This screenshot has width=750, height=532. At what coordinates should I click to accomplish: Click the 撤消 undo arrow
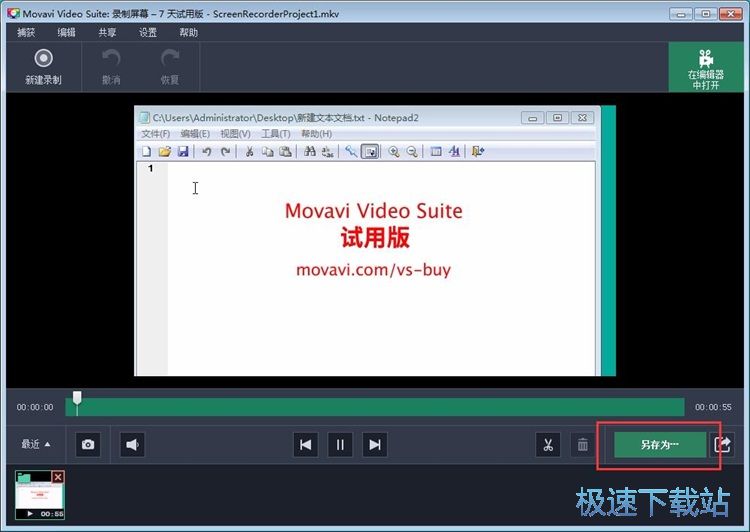coord(111,66)
